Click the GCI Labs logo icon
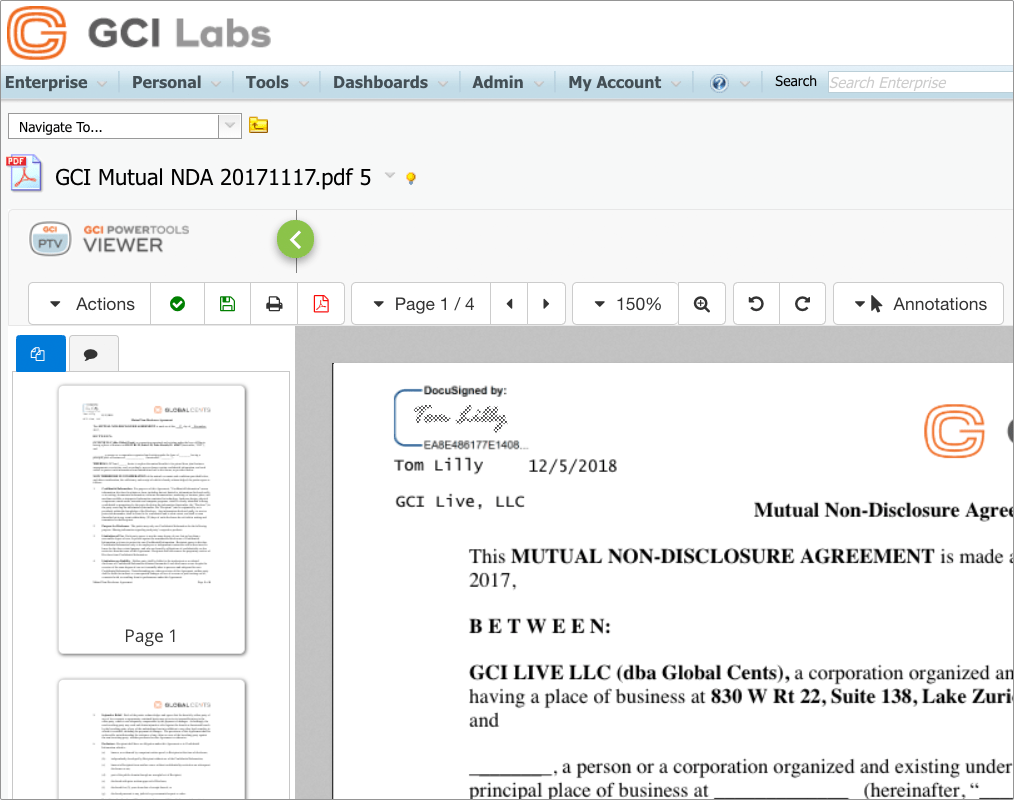This screenshot has height=800, width=1014. tap(37, 33)
